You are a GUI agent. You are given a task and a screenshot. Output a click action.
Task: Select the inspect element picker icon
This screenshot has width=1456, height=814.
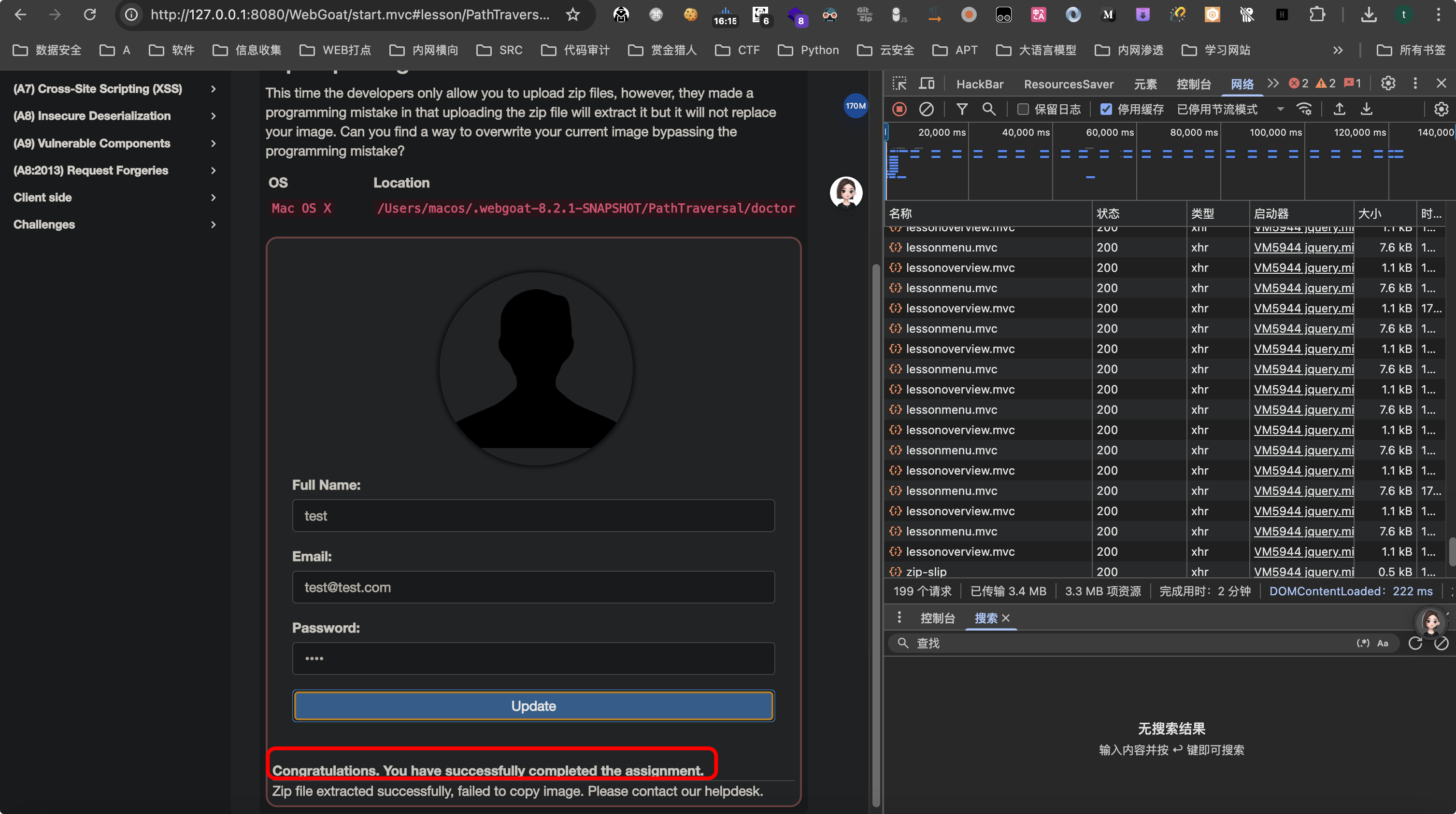[899, 84]
